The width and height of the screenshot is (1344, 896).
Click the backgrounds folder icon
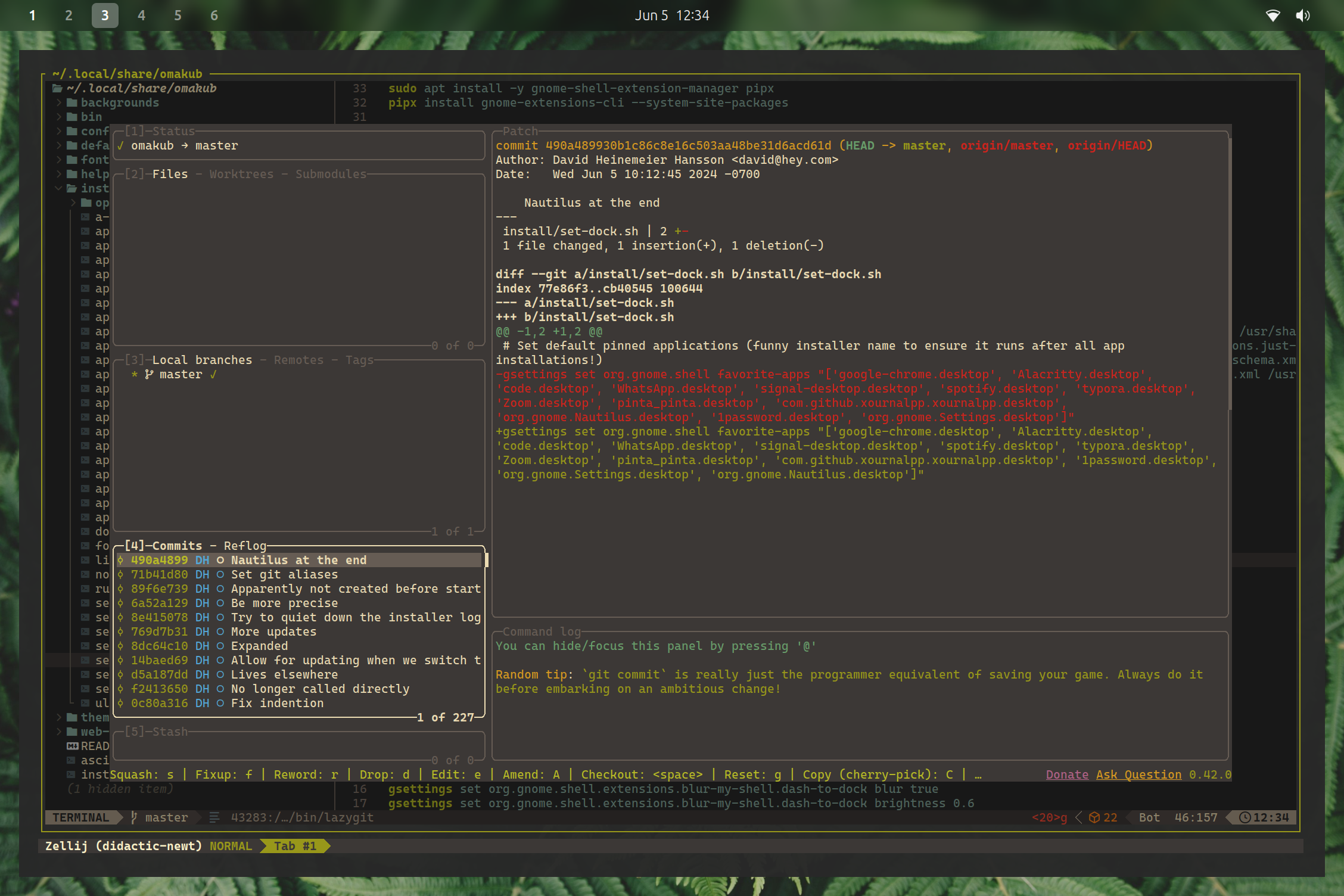tap(72, 102)
